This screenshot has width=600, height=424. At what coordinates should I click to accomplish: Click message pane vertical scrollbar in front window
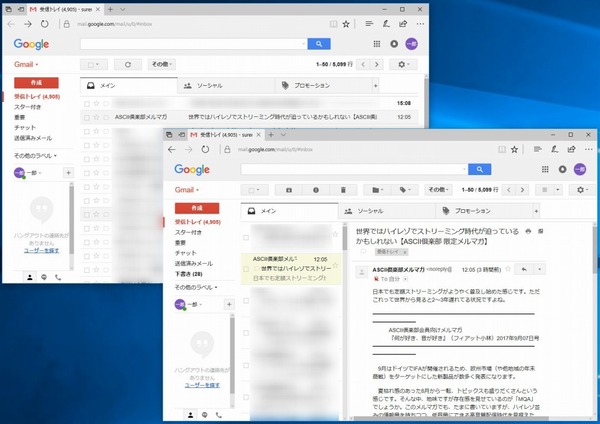pyautogui.click(x=595, y=249)
